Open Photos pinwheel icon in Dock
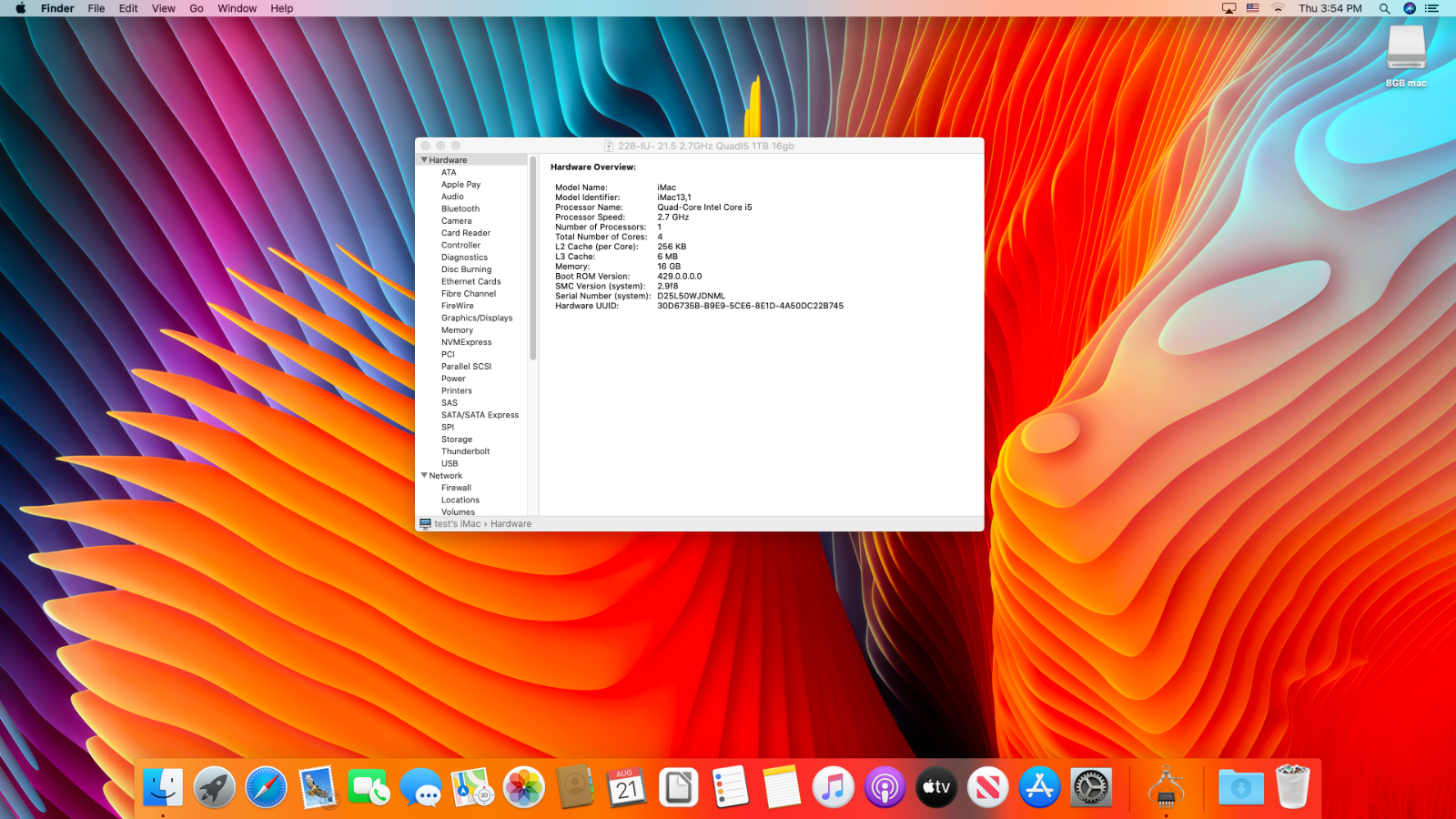This screenshot has height=819, width=1456. [523, 787]
